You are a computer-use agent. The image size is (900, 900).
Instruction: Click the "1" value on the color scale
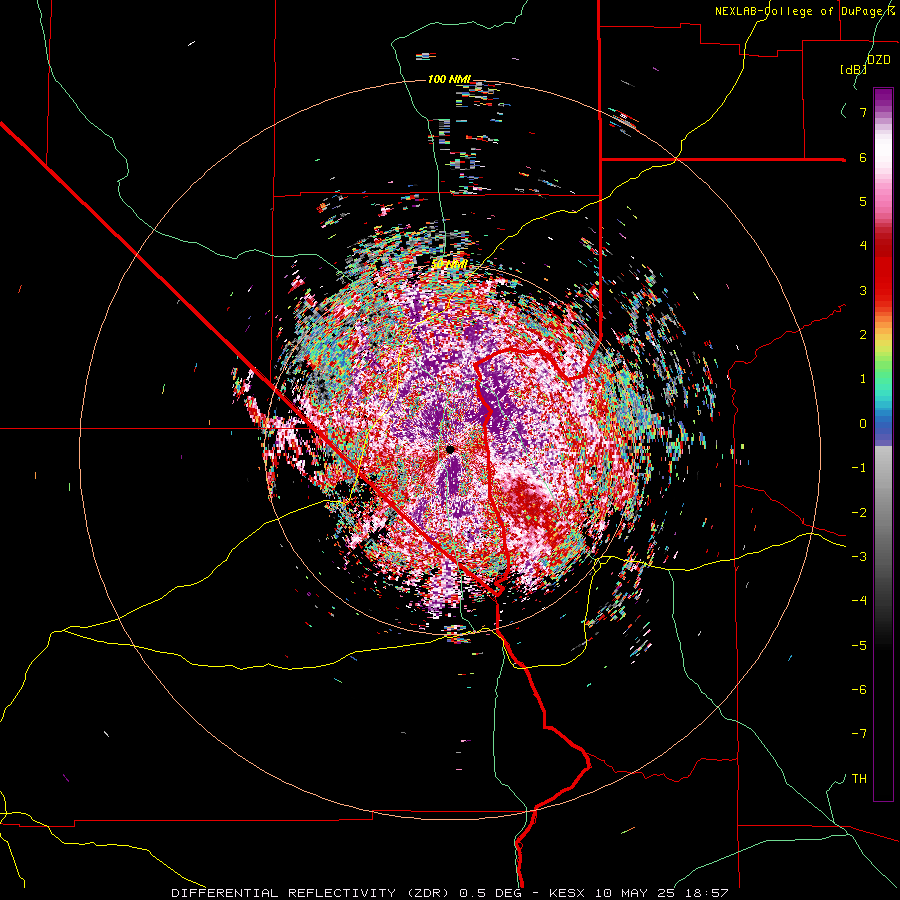(863, 379)
